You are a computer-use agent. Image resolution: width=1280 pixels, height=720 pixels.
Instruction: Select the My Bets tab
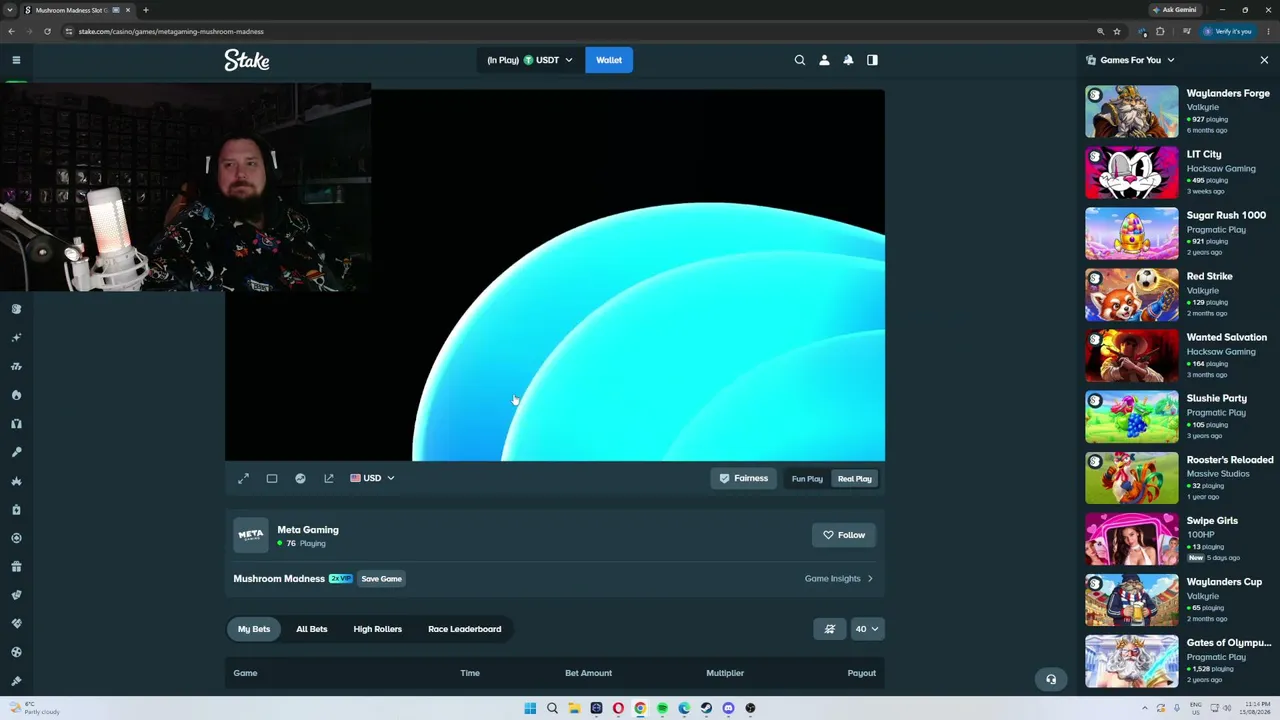pyautogui.click(x=254, y=629)
